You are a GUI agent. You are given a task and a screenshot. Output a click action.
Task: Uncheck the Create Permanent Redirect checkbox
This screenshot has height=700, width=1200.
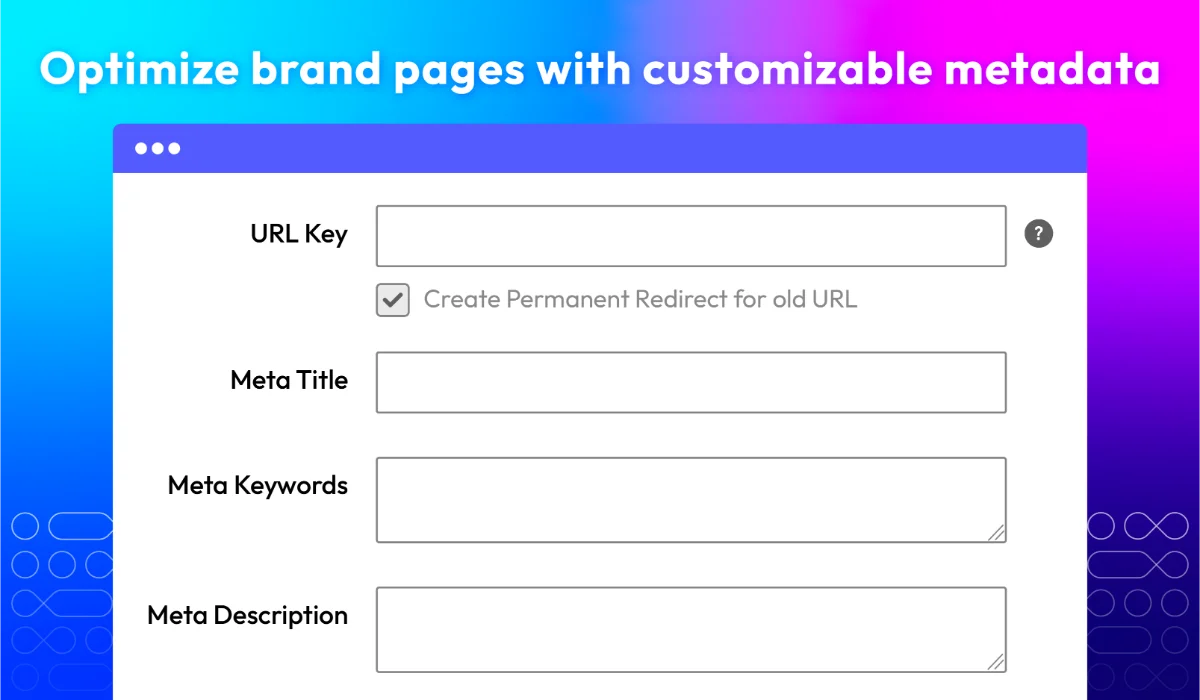point(393,300)
